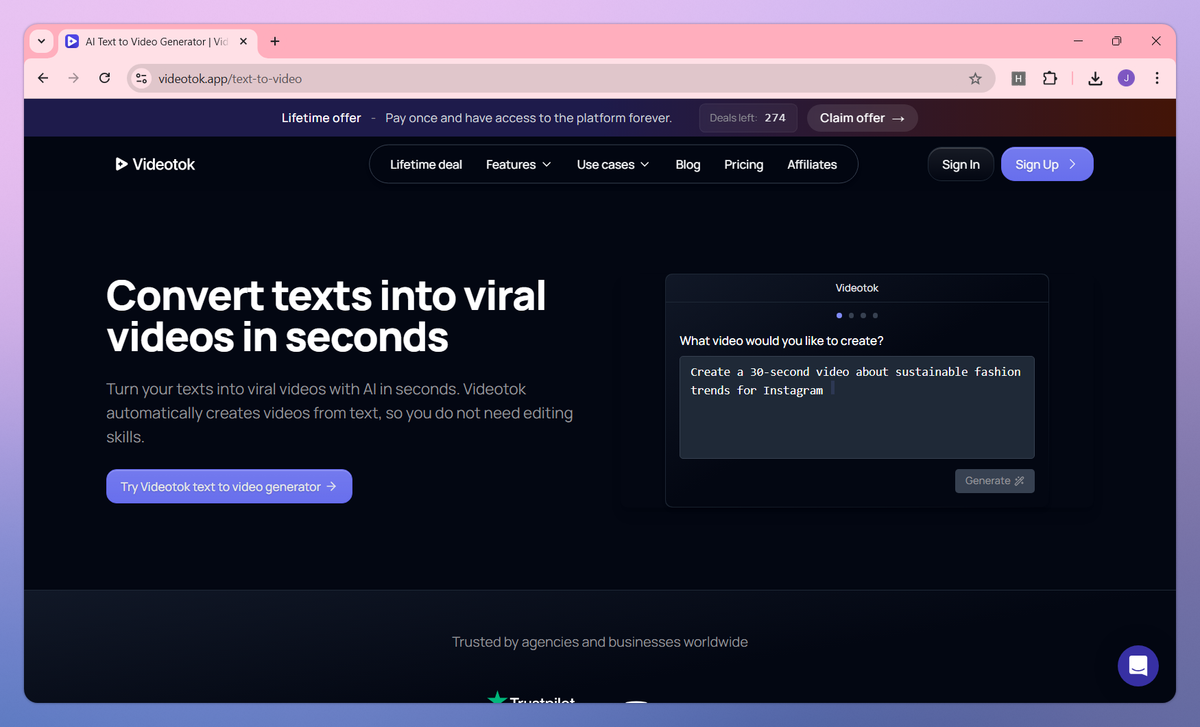The width and height of the screenshot is (1200, 727).
Task: Open the tab search dropdown arrow
Action: point(41,41)
